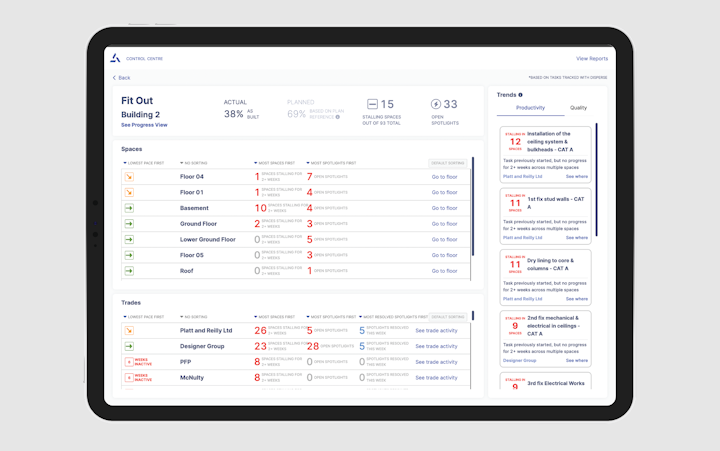Image resolution: width=720 pixels, height=451 pixels.
Task: Click Default Sorting button in Spaces
Action: pyautogui.click(x=446, y=162)
